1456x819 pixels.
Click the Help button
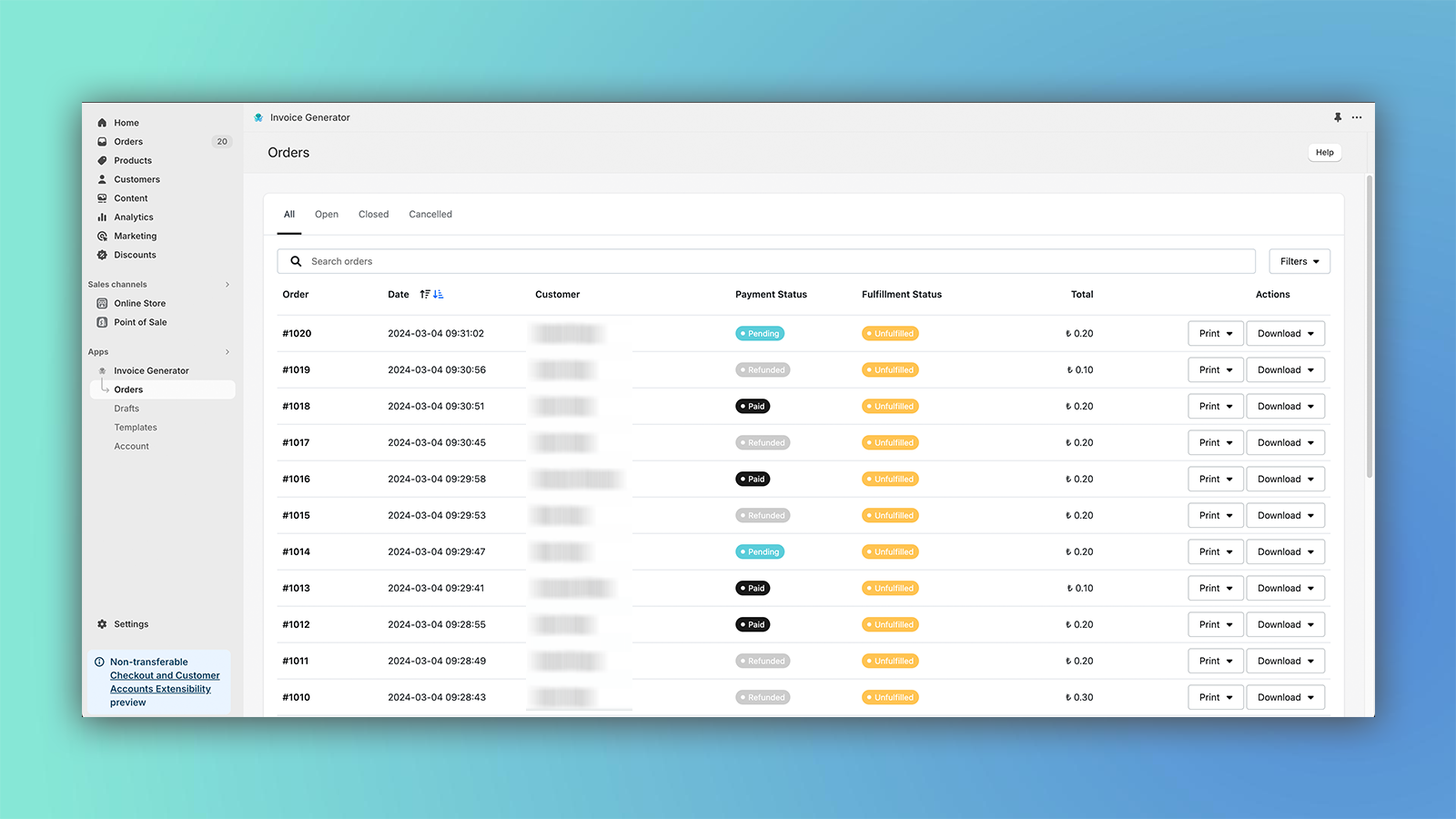[1324, 153]
